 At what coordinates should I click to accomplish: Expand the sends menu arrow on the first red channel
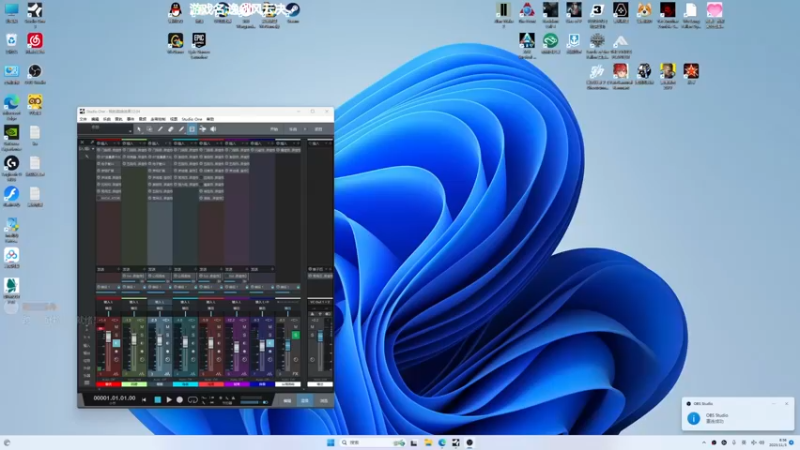tap(118, 269)
